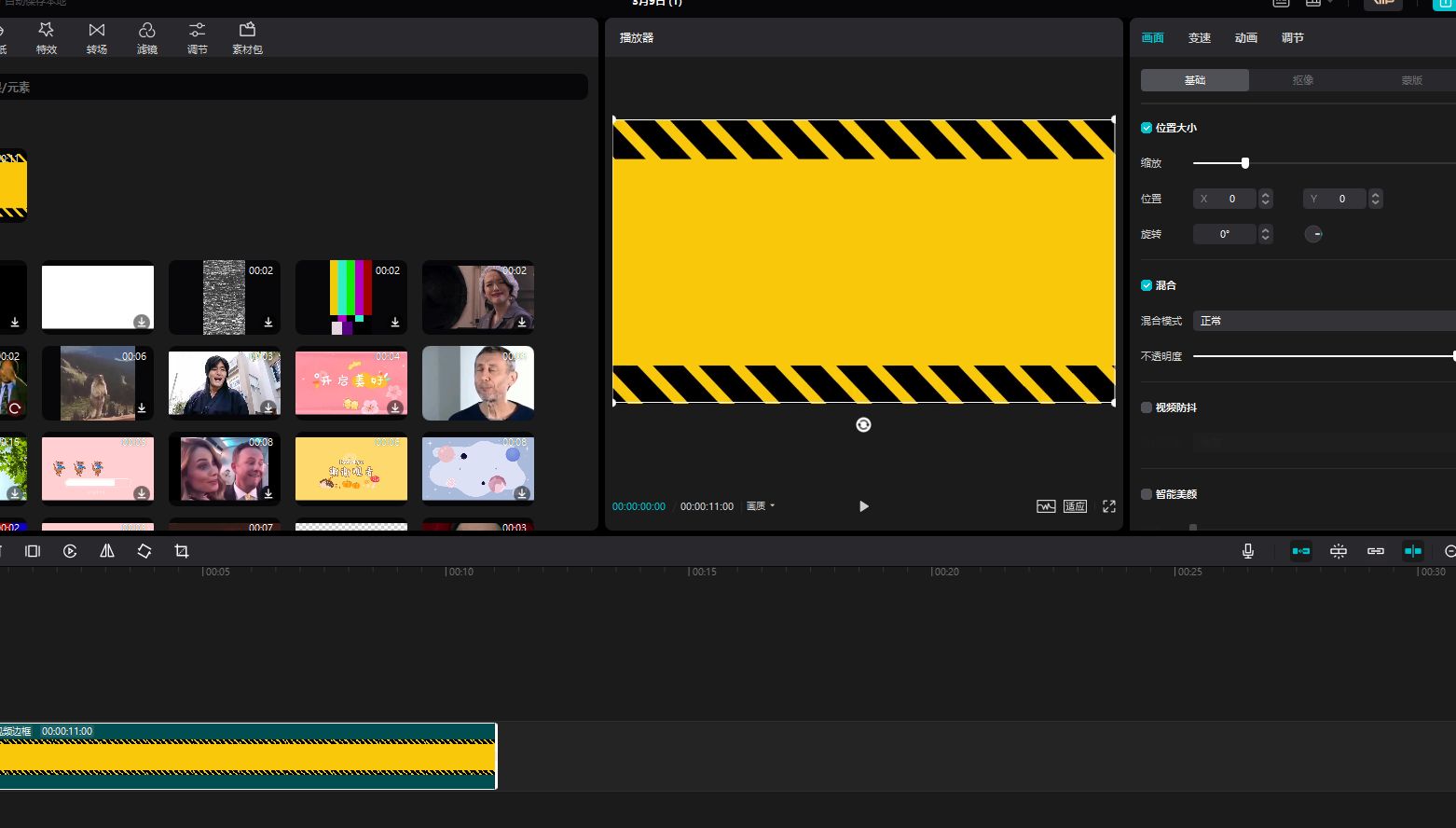Play the preview in the player
The width and height of the screenshot is (1456, 828).
tap(864, 506)
